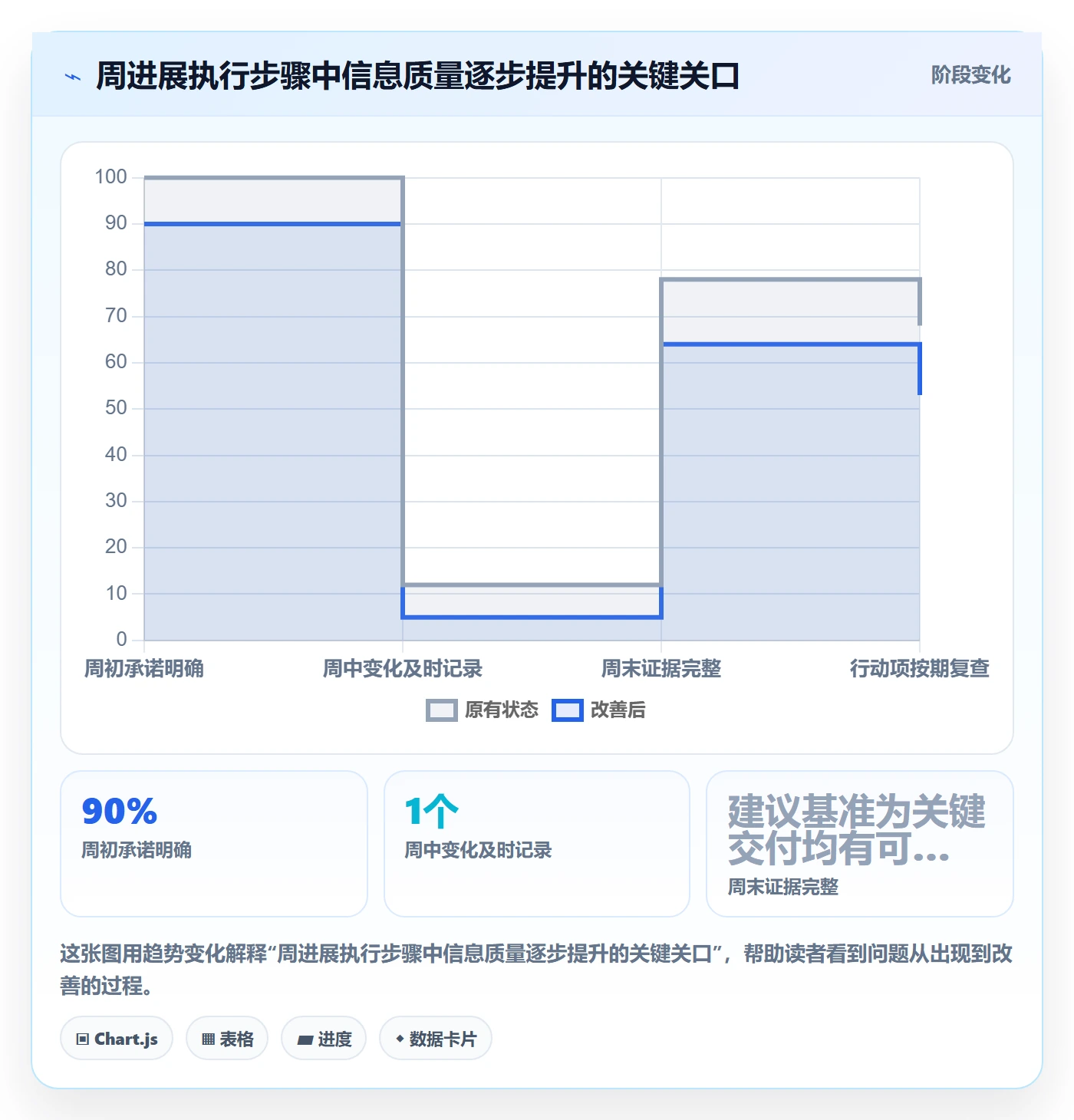Click the 周中变化及时记录 x-axis label
1074x1120 pixels.
pyautogui.click(x=403, y=669)
